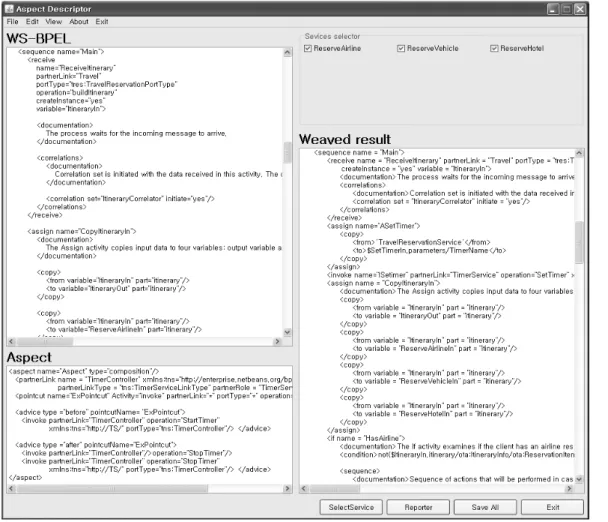Click Aspect pane scroll right arrow

(287, 488)
